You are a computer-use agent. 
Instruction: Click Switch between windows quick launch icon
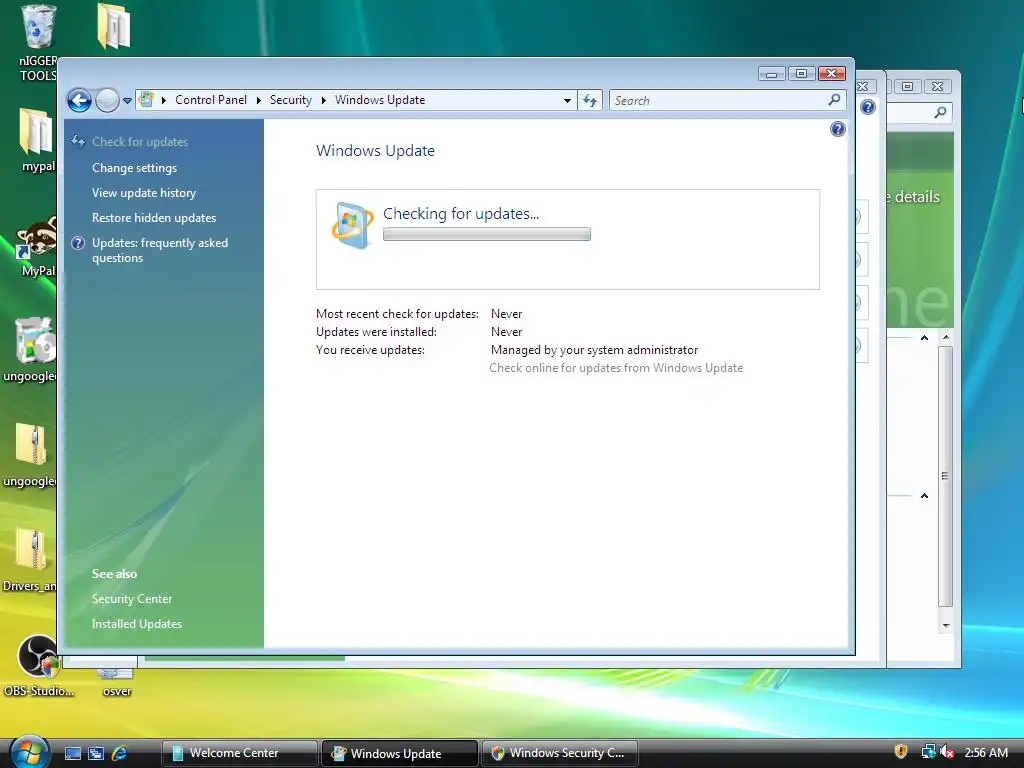[96, 753]
